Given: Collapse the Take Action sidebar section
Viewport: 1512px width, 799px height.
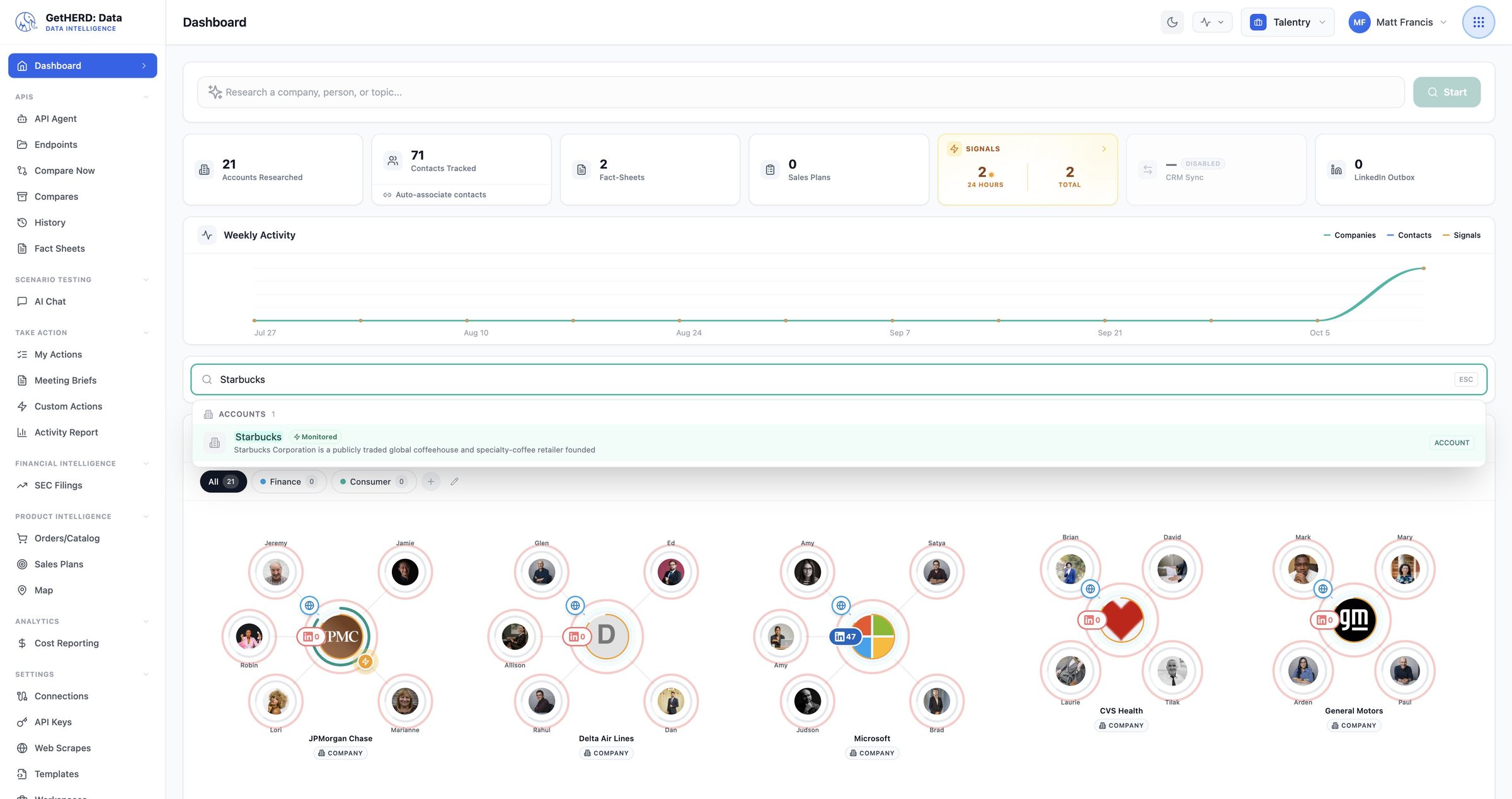Looking at the screenshot, I should tap(146, 333).
